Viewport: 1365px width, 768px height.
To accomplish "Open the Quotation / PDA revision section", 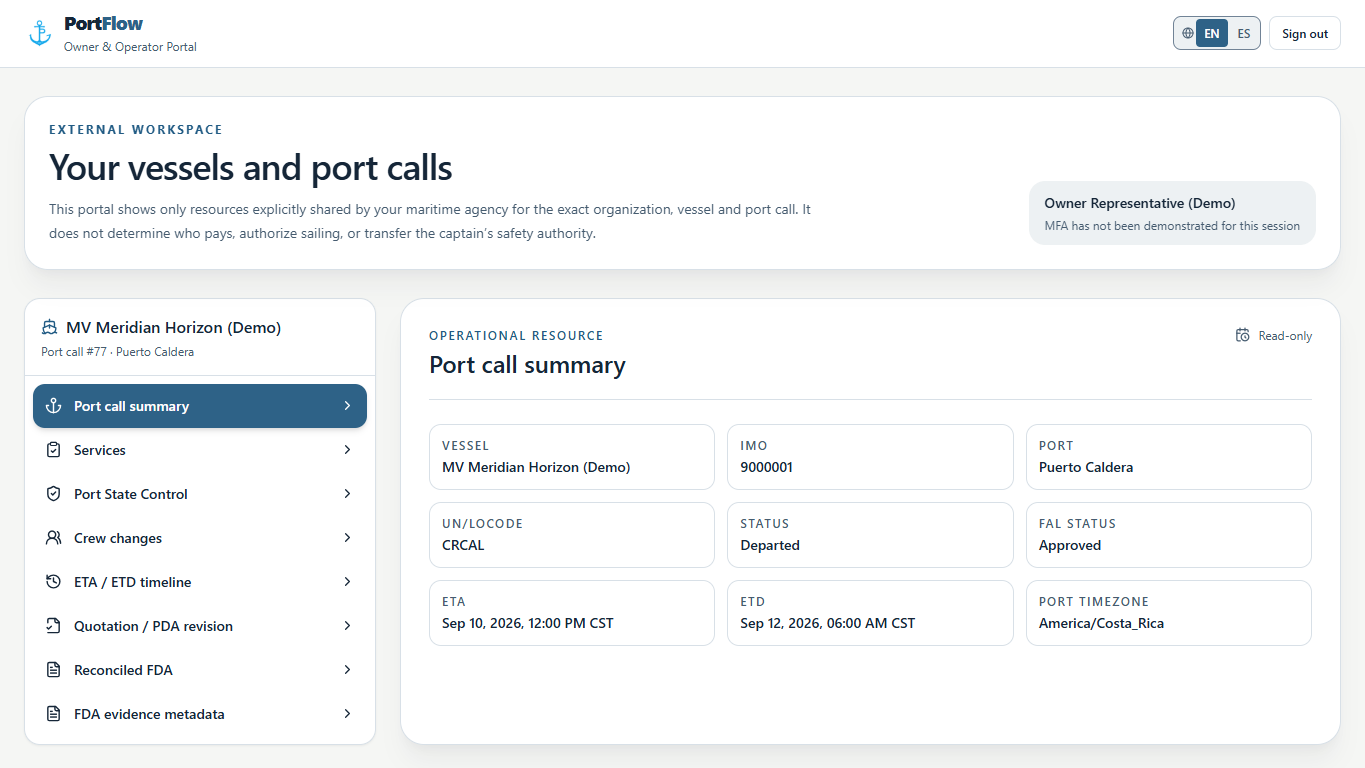I will (200, 626).
